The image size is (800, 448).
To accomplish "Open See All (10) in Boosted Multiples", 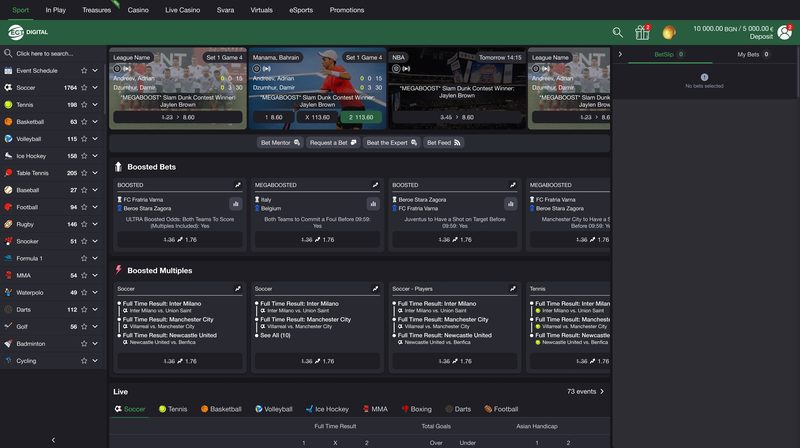I will (275, 335).
